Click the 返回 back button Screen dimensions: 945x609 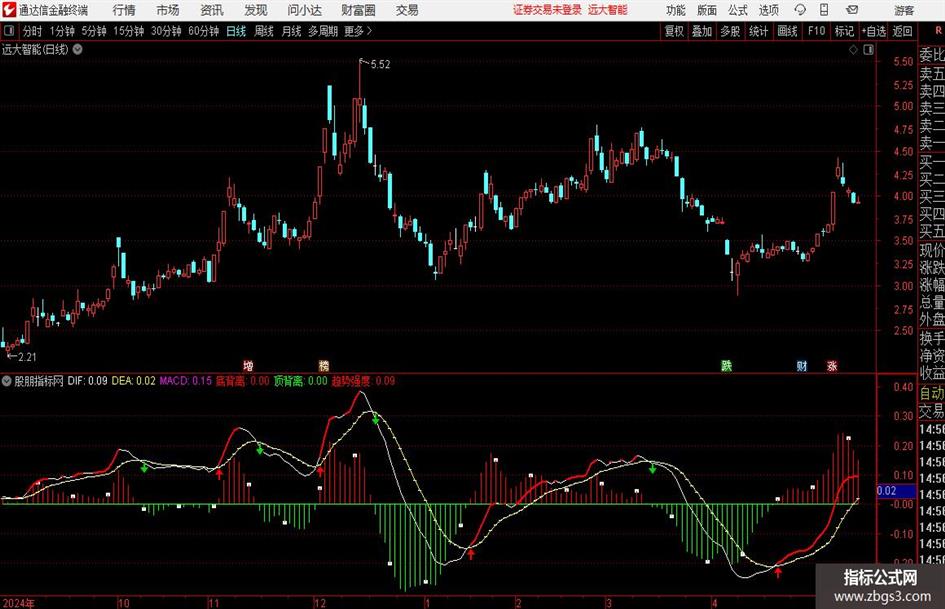(x=902, y=31)
